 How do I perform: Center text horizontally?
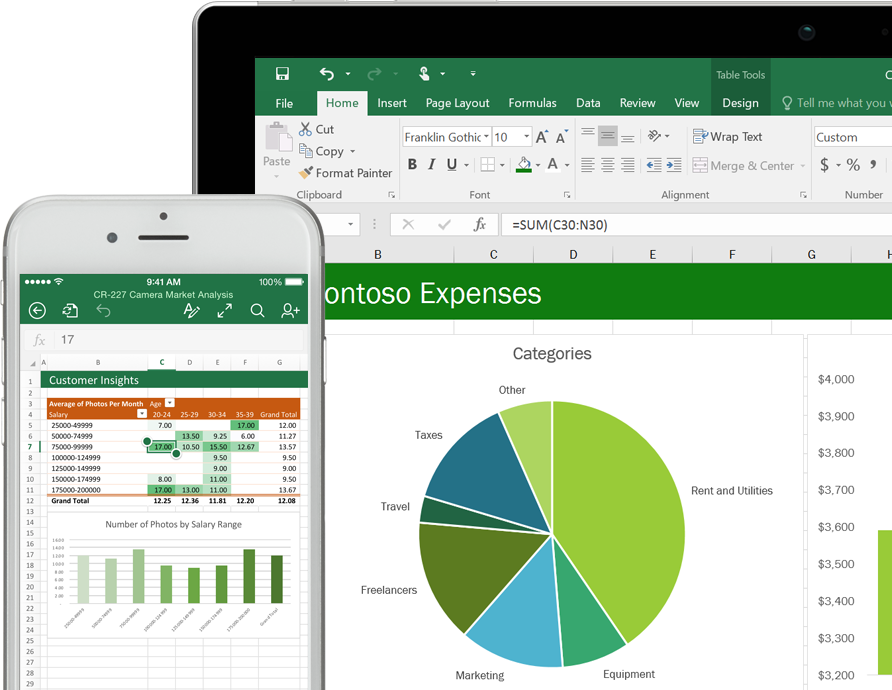pos(608,165)
